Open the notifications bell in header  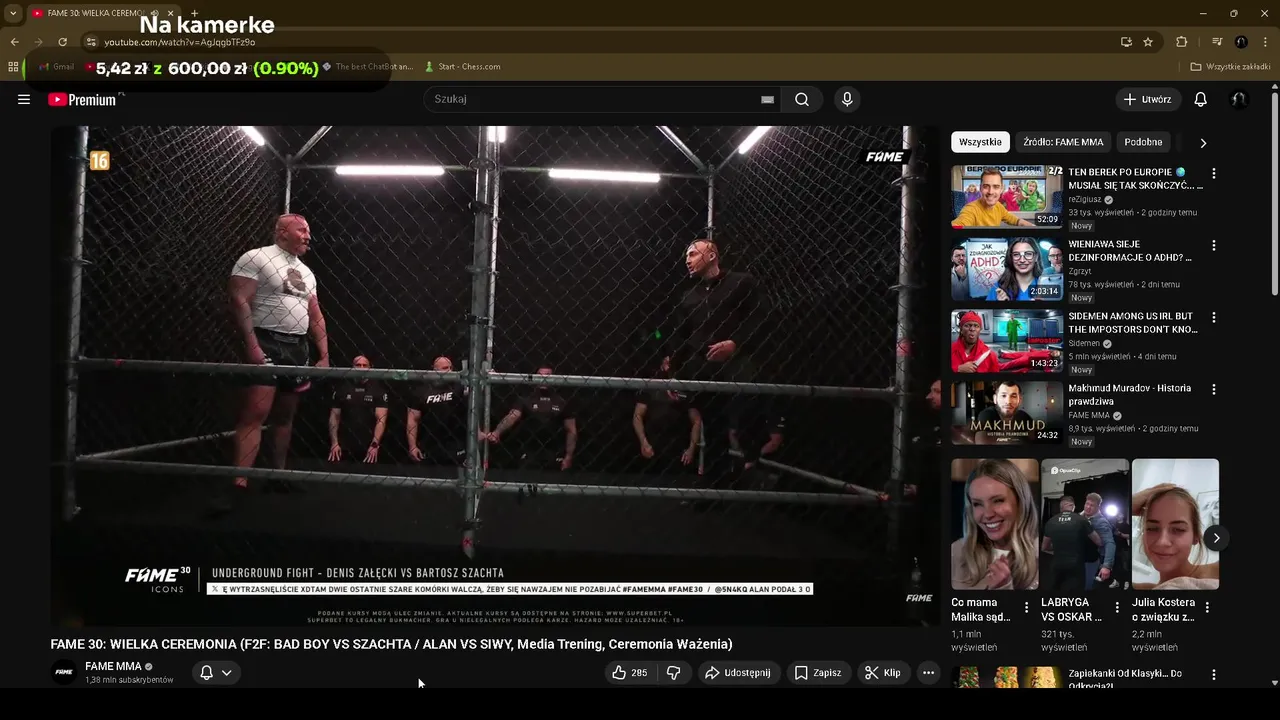[x=1200, y=99]
